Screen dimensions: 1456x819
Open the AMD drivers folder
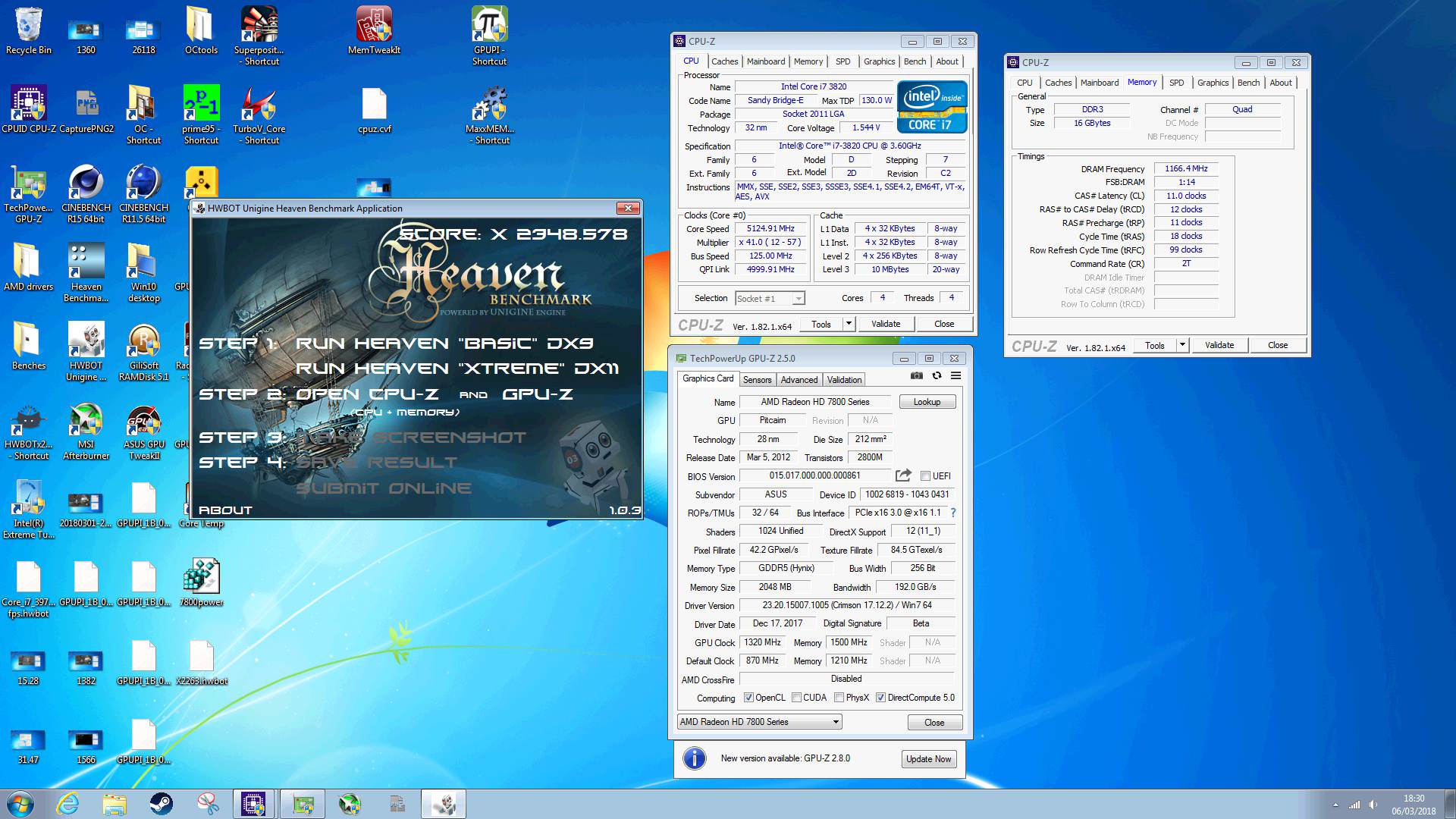click(28, 268)
